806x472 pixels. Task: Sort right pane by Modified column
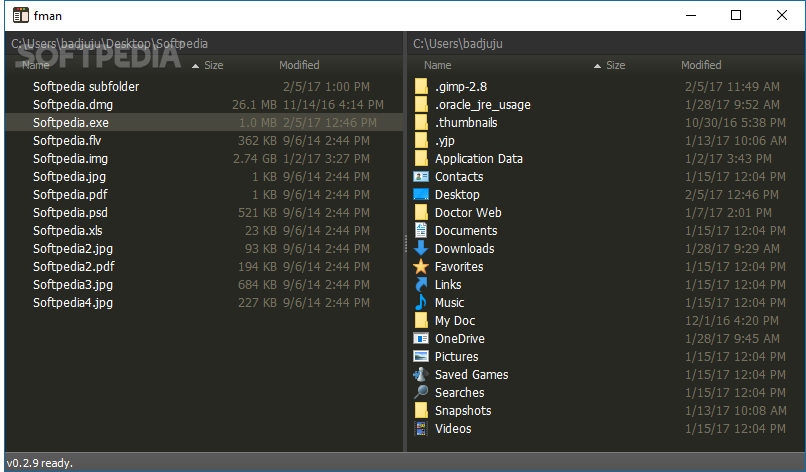[701, 65]
